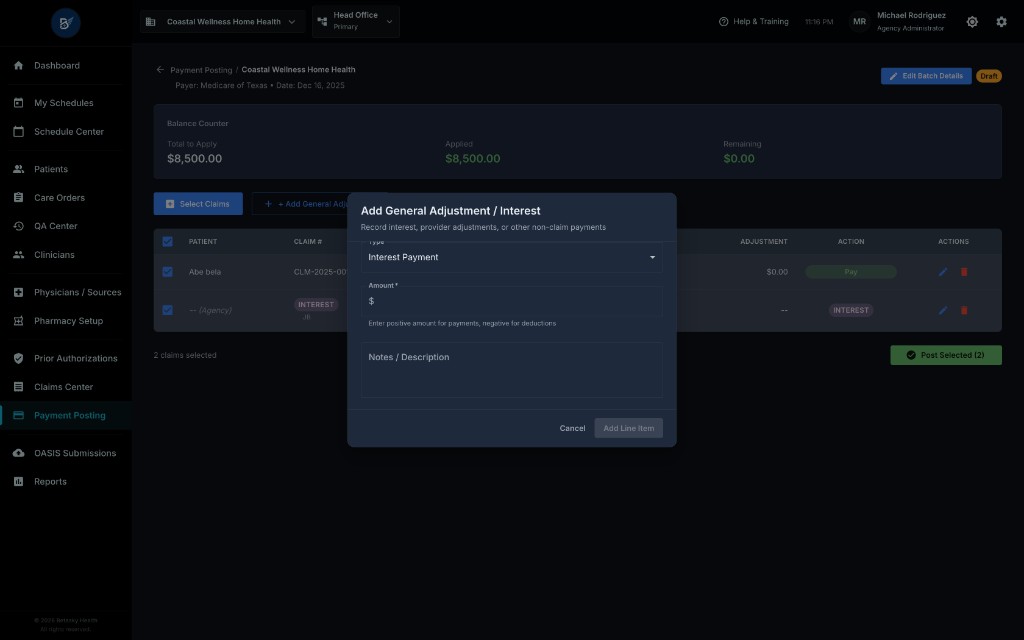Delete the Abe bela claim row

(x=964, y=272)
